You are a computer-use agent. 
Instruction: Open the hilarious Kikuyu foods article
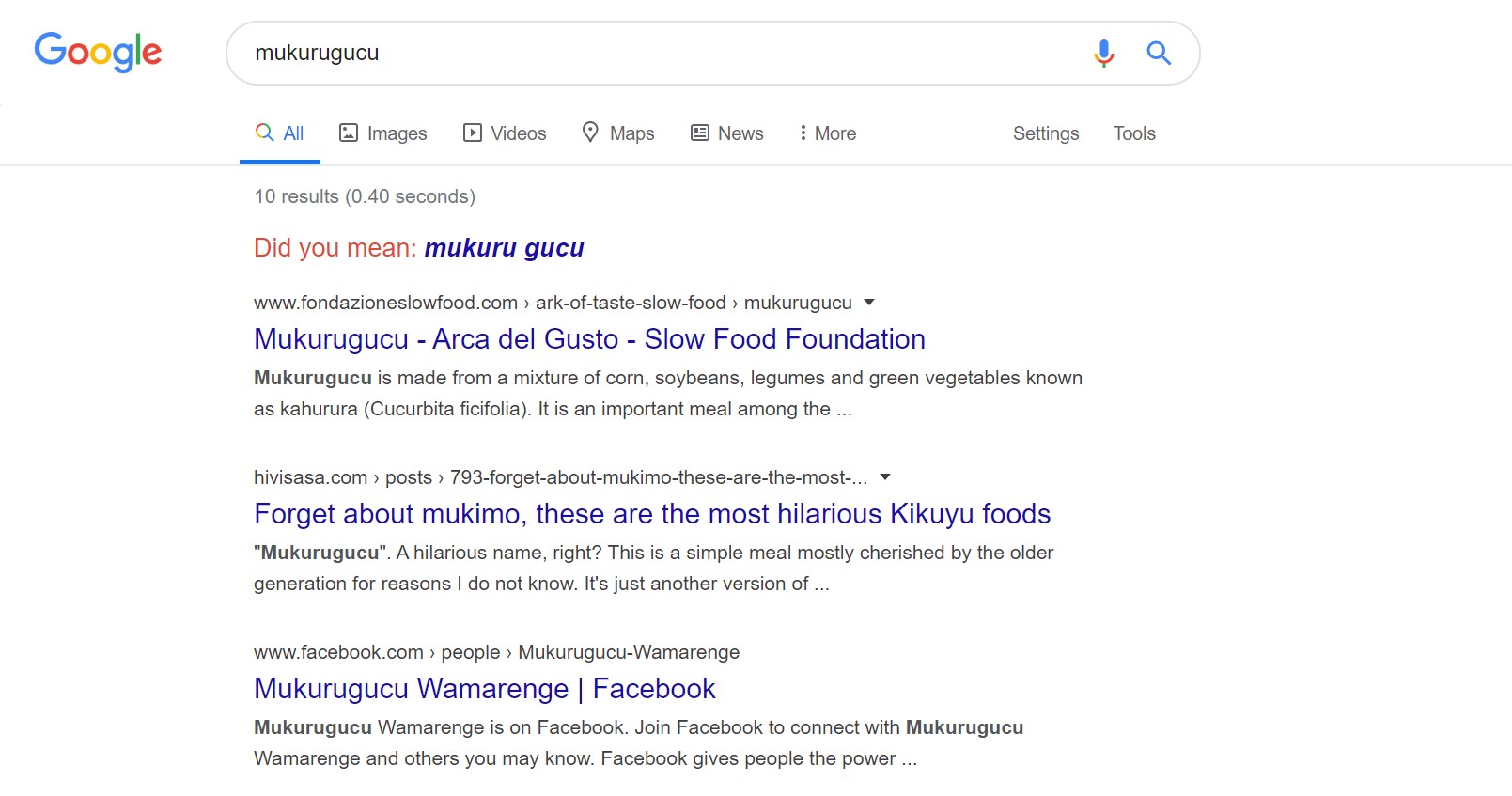click(x=651, y=514)
